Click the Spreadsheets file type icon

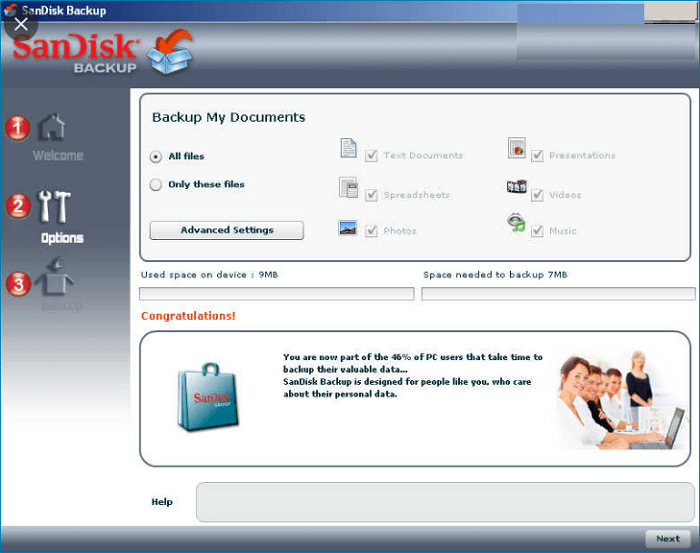tap(348, 187)
